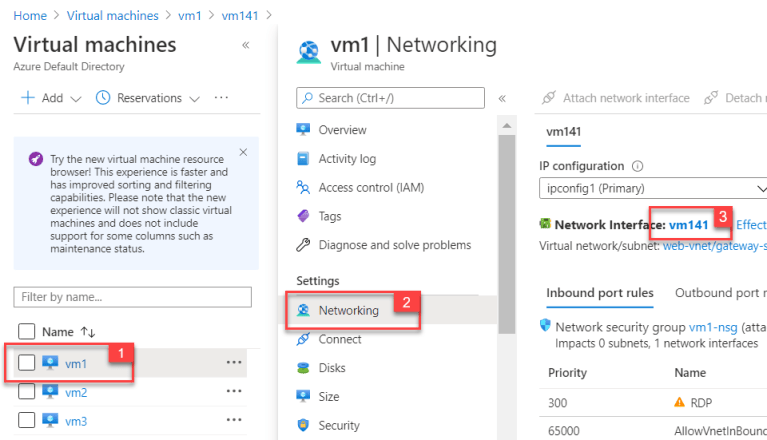Open vm1 row context ellipsis
Viewport: 767px width, 440px height.
point(234,362)
